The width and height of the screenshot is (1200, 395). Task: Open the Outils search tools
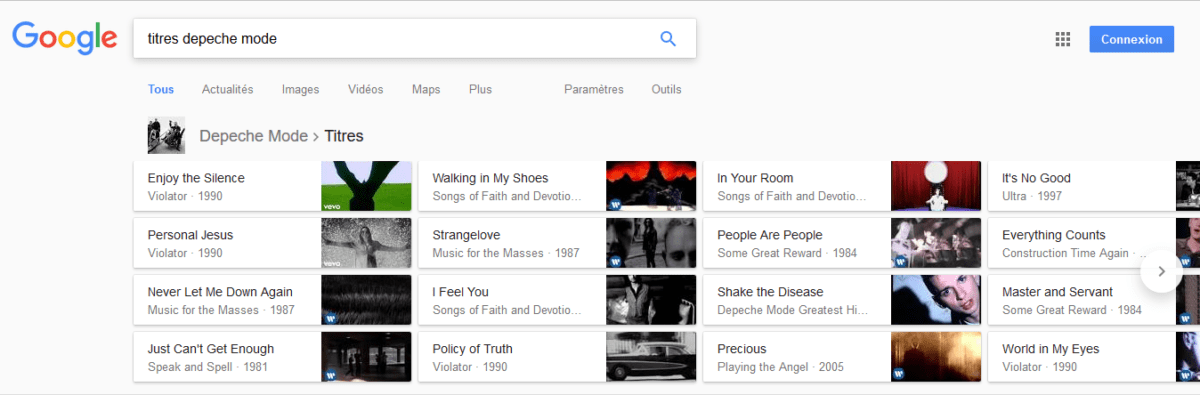coord(666,89)
